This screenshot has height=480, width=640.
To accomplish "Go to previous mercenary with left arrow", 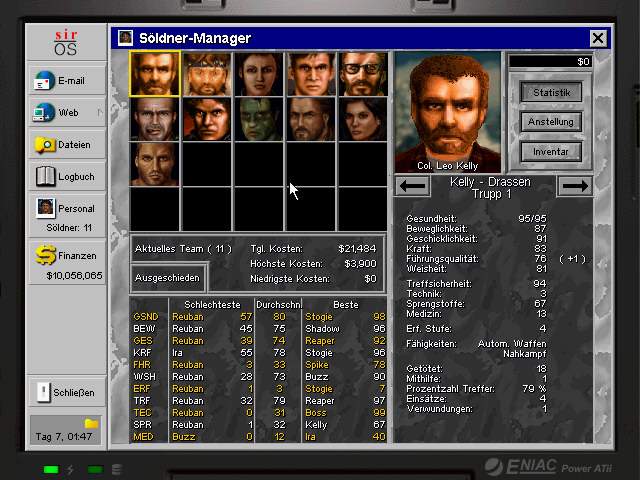I will pos(413,186).
